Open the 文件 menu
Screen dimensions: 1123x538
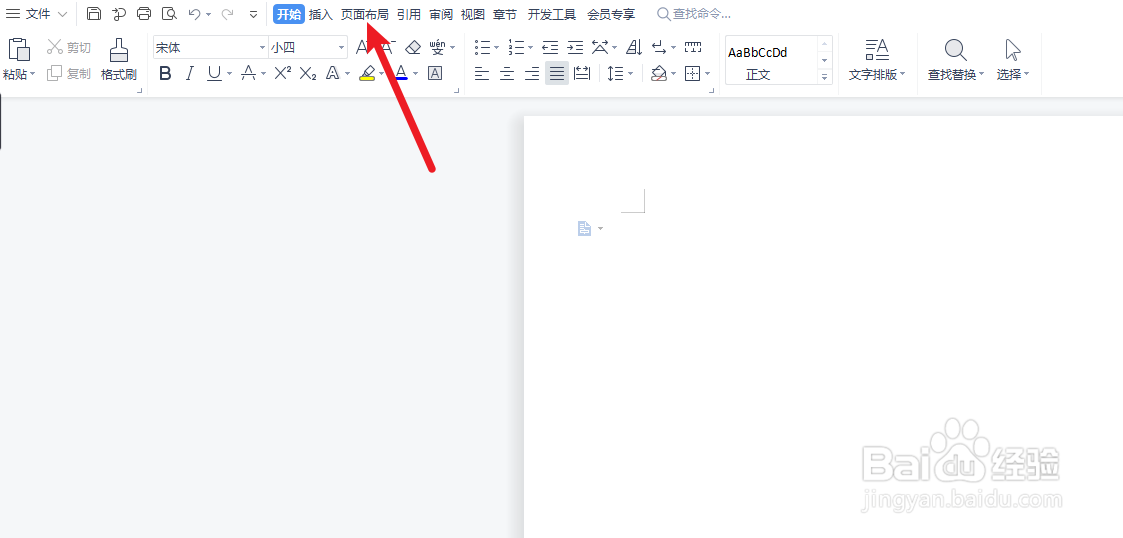37,14
